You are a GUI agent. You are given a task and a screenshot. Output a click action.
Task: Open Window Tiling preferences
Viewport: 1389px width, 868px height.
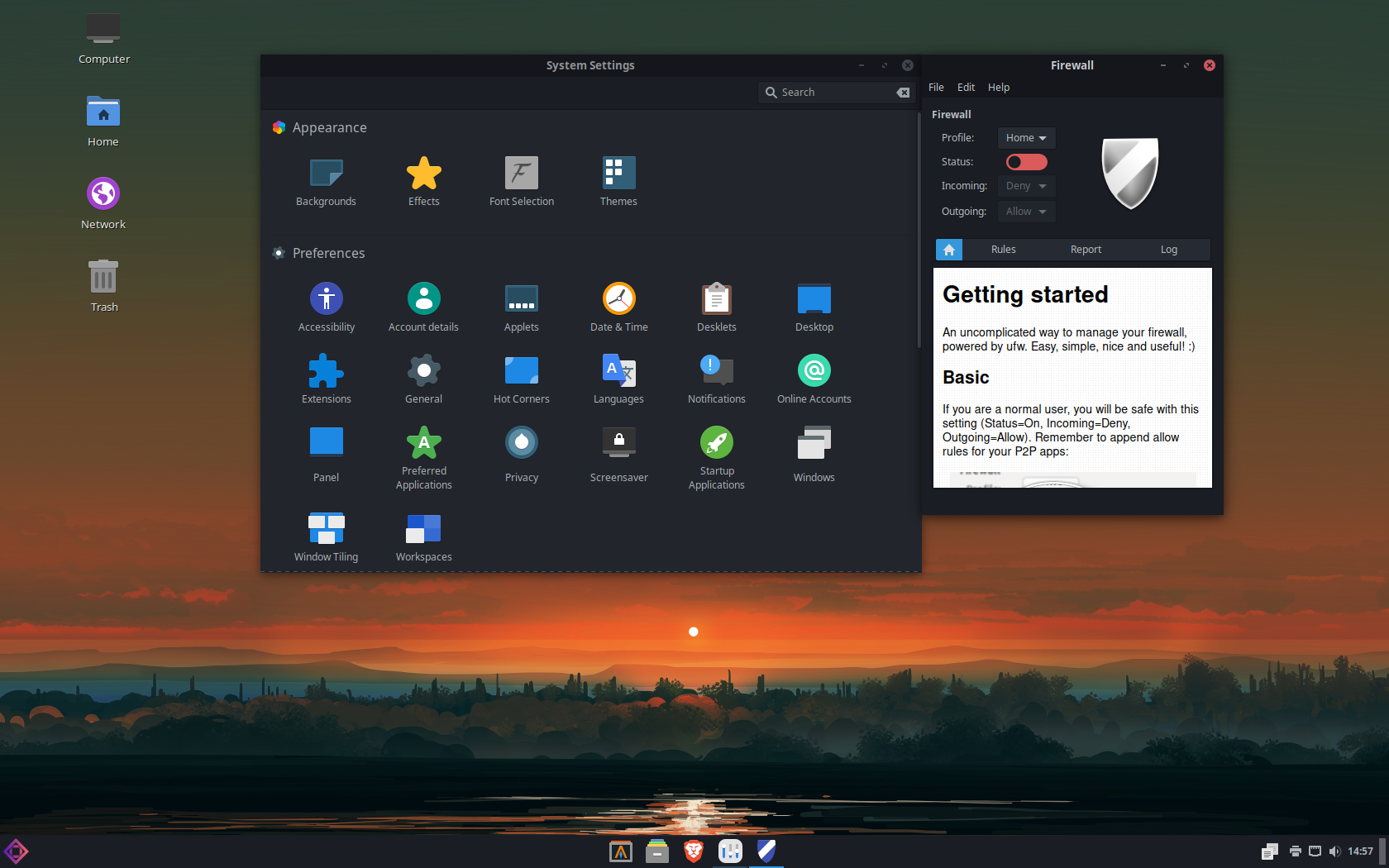coord(326,537)
